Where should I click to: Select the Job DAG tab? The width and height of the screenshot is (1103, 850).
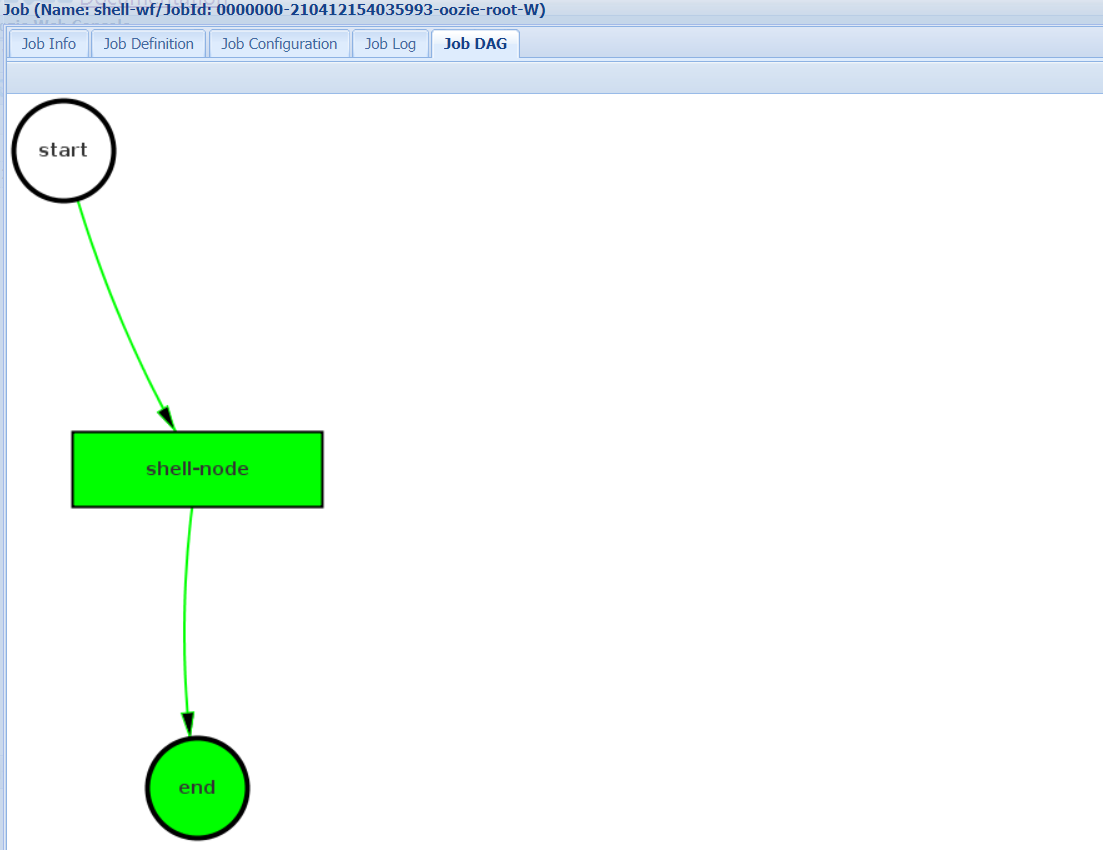476,44
